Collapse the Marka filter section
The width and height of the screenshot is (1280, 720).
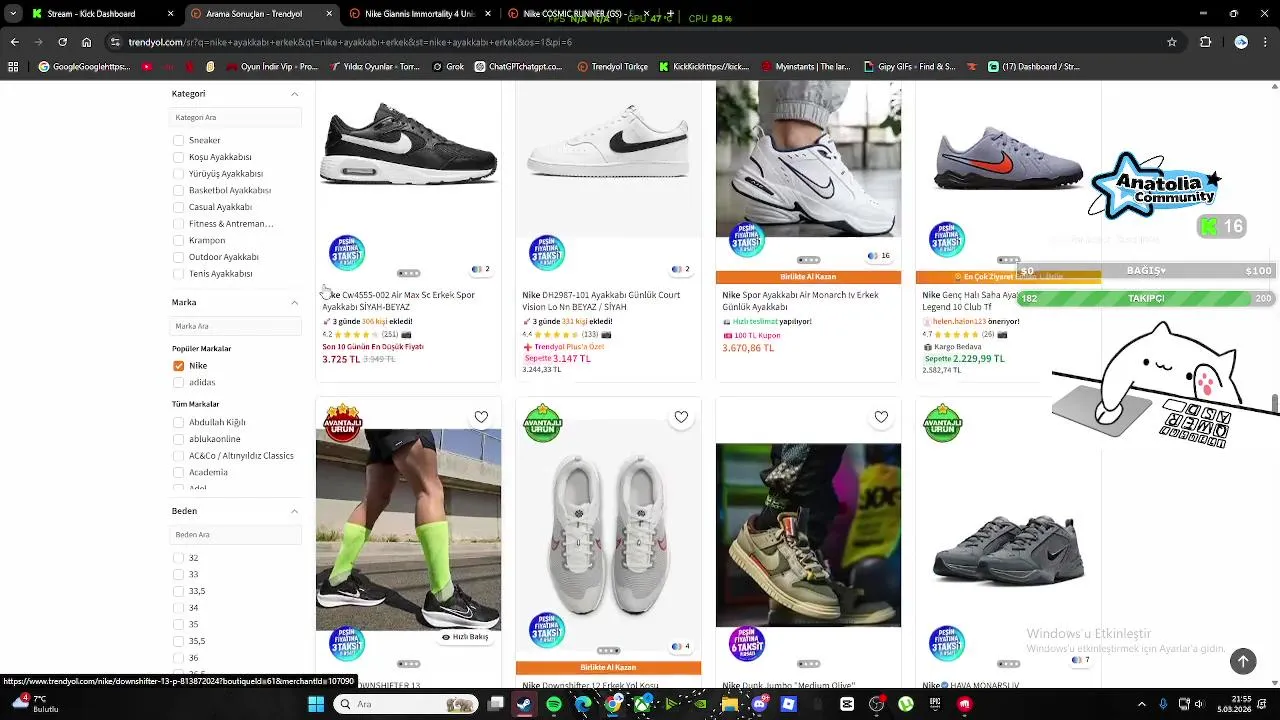click(x=294, y=302)
